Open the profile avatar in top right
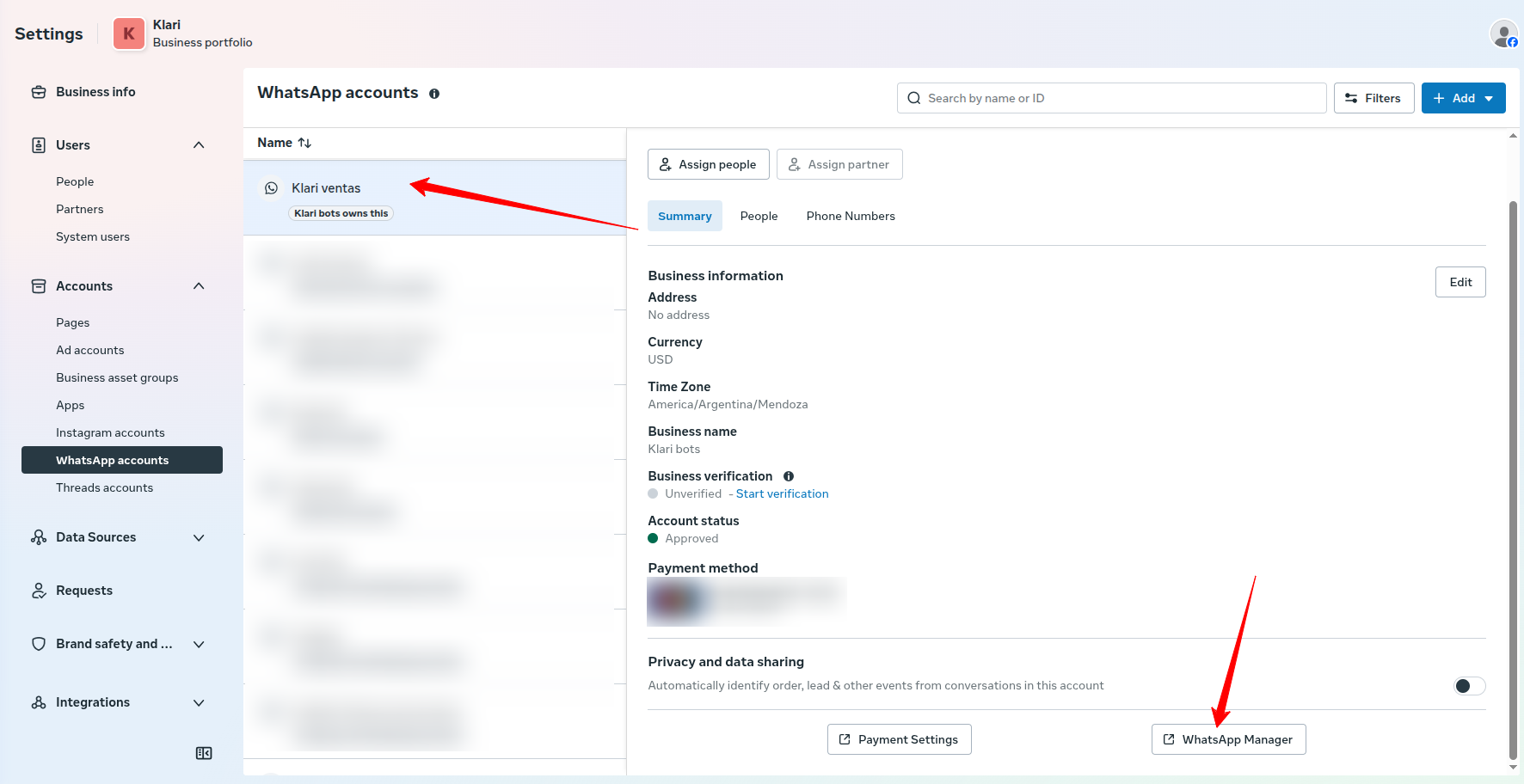Viewport: 1524px width, 784px height. pyautogui.click(x=1503, y=34)
